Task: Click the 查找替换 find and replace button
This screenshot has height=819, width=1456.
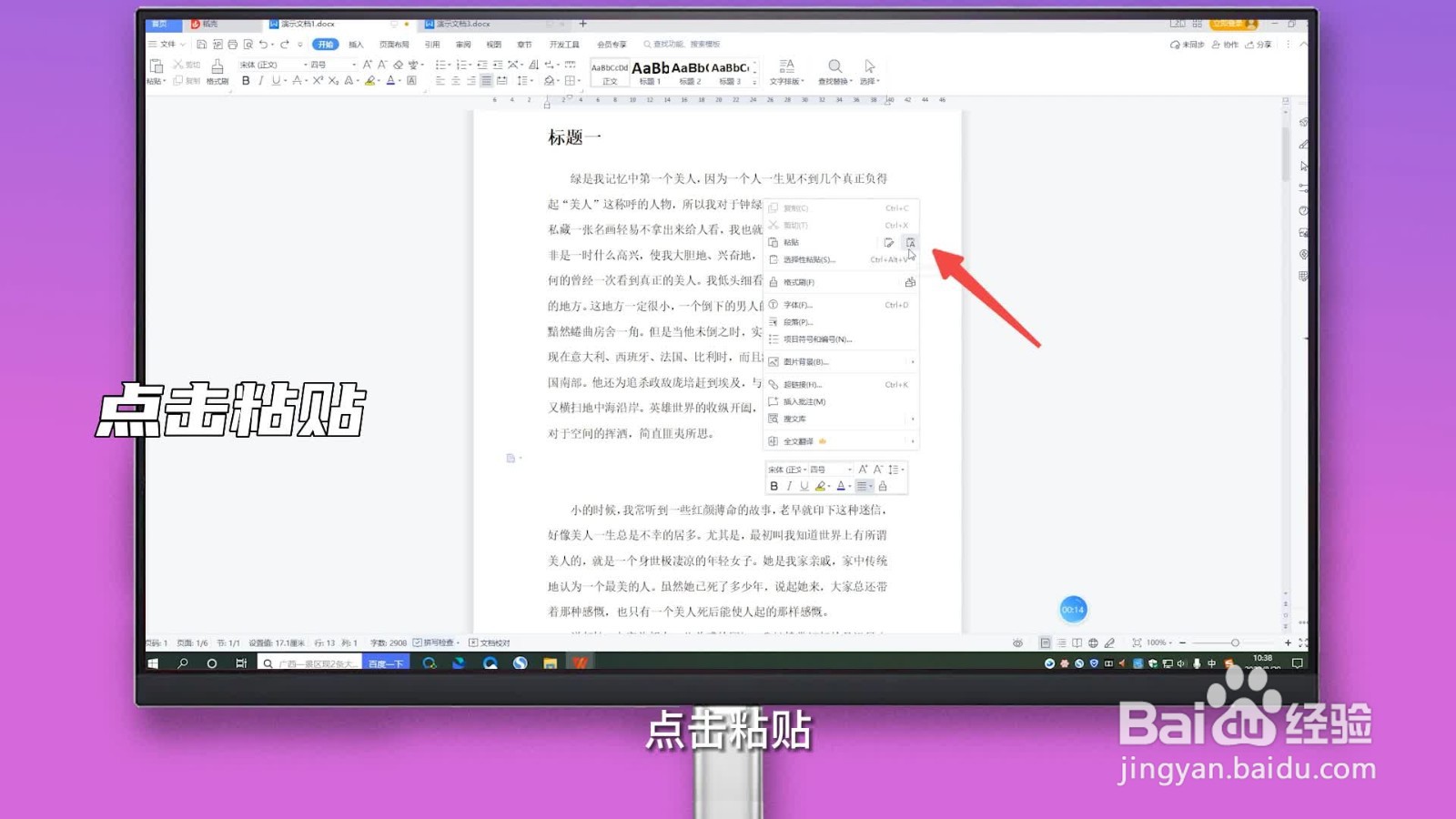Action: coord(834,72)
